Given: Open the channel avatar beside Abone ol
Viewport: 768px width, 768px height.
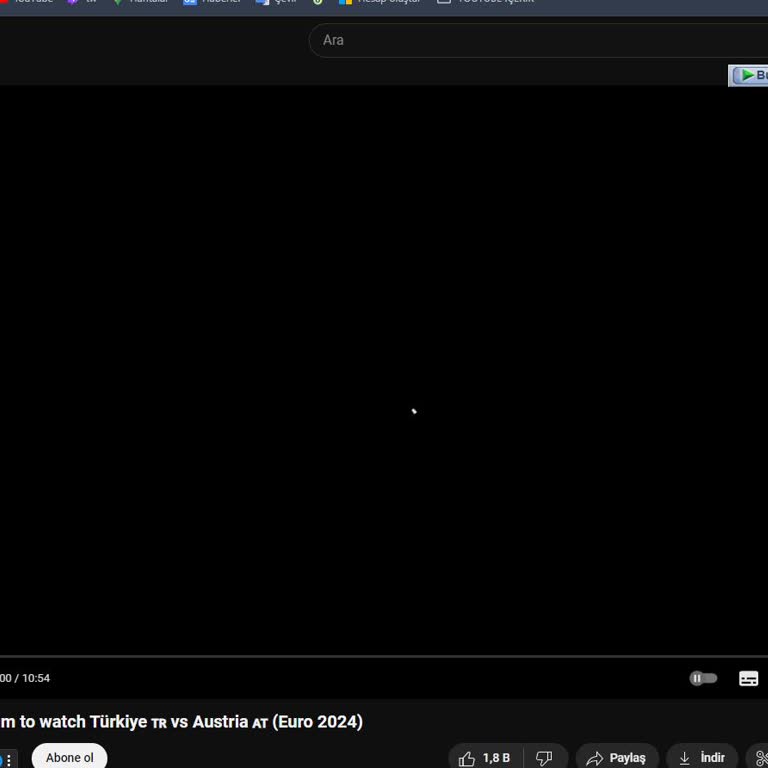Looking at the screenshot, I should point(8,759).
